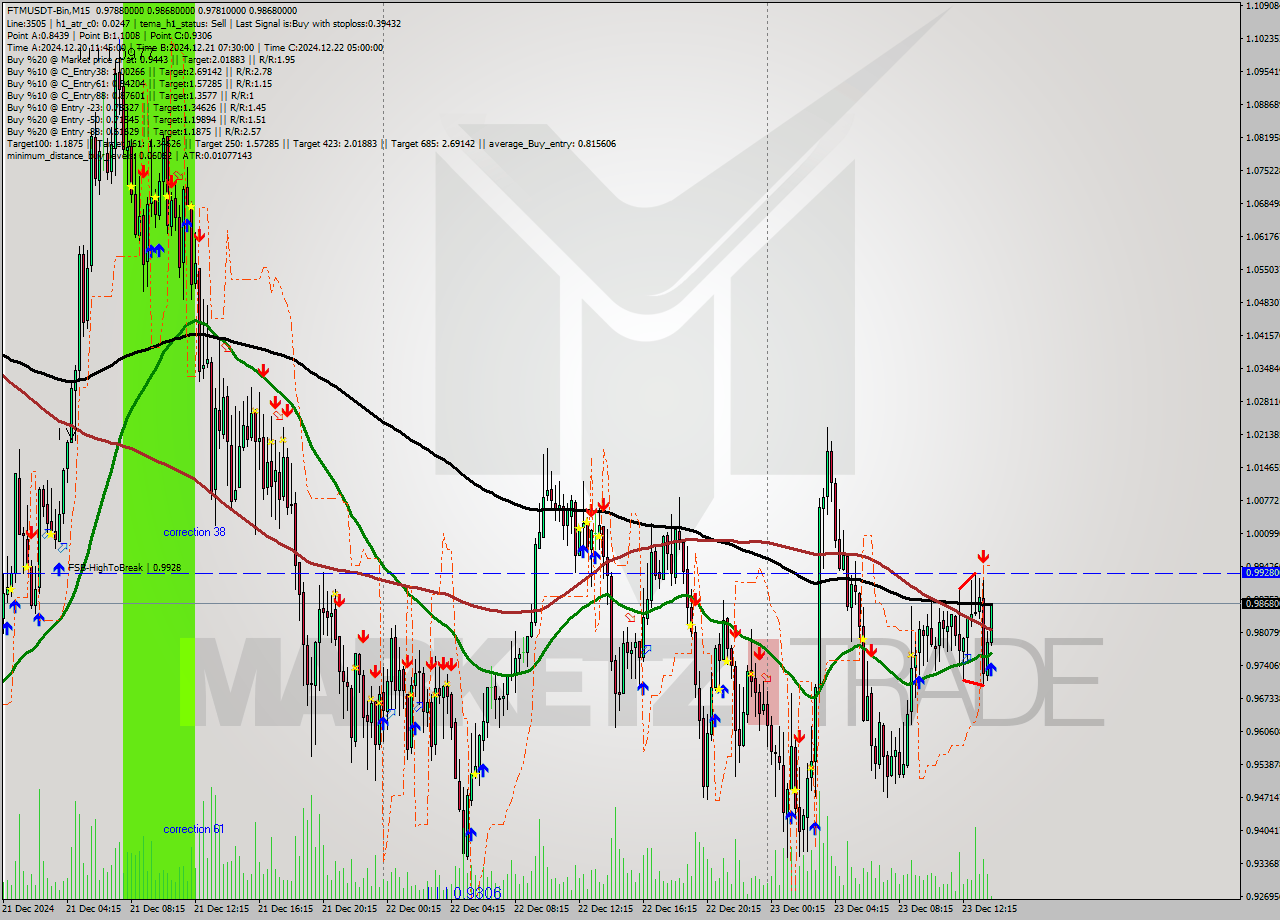Click the '23 Dec 04:15' time label
1280x920 pixels.
point(861,909)
